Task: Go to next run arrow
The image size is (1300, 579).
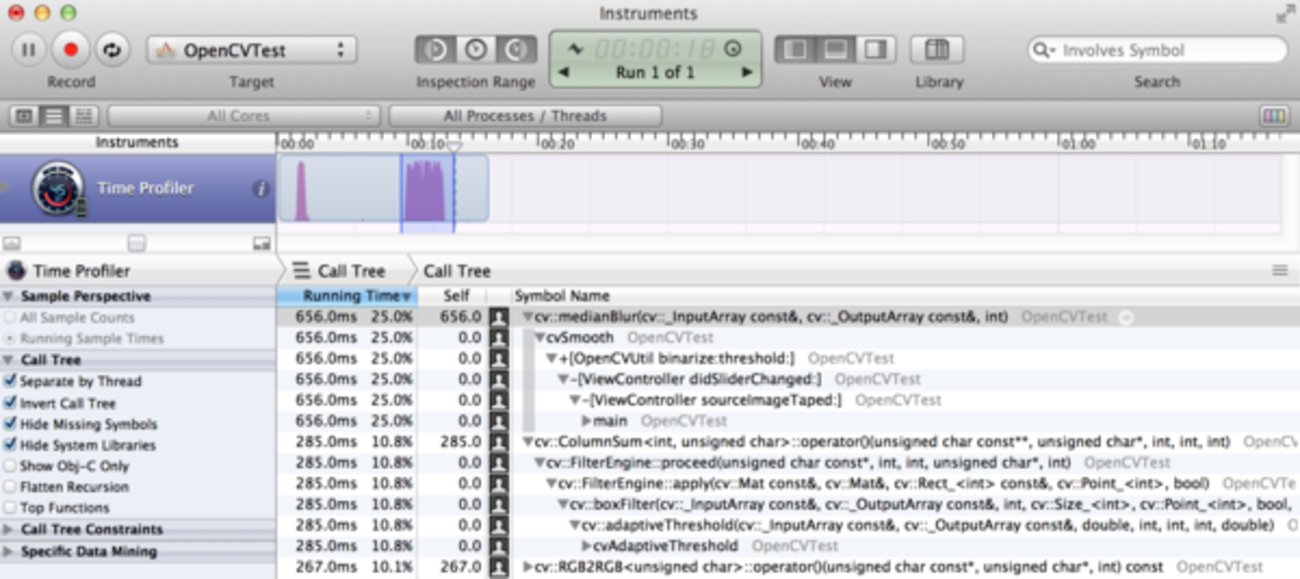Action: click(746, 72)
